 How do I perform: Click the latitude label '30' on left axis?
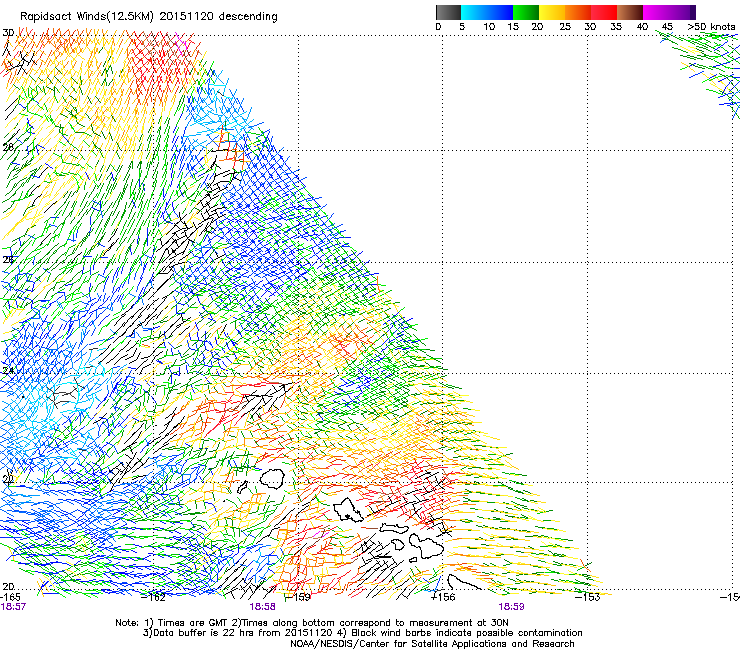8,33
